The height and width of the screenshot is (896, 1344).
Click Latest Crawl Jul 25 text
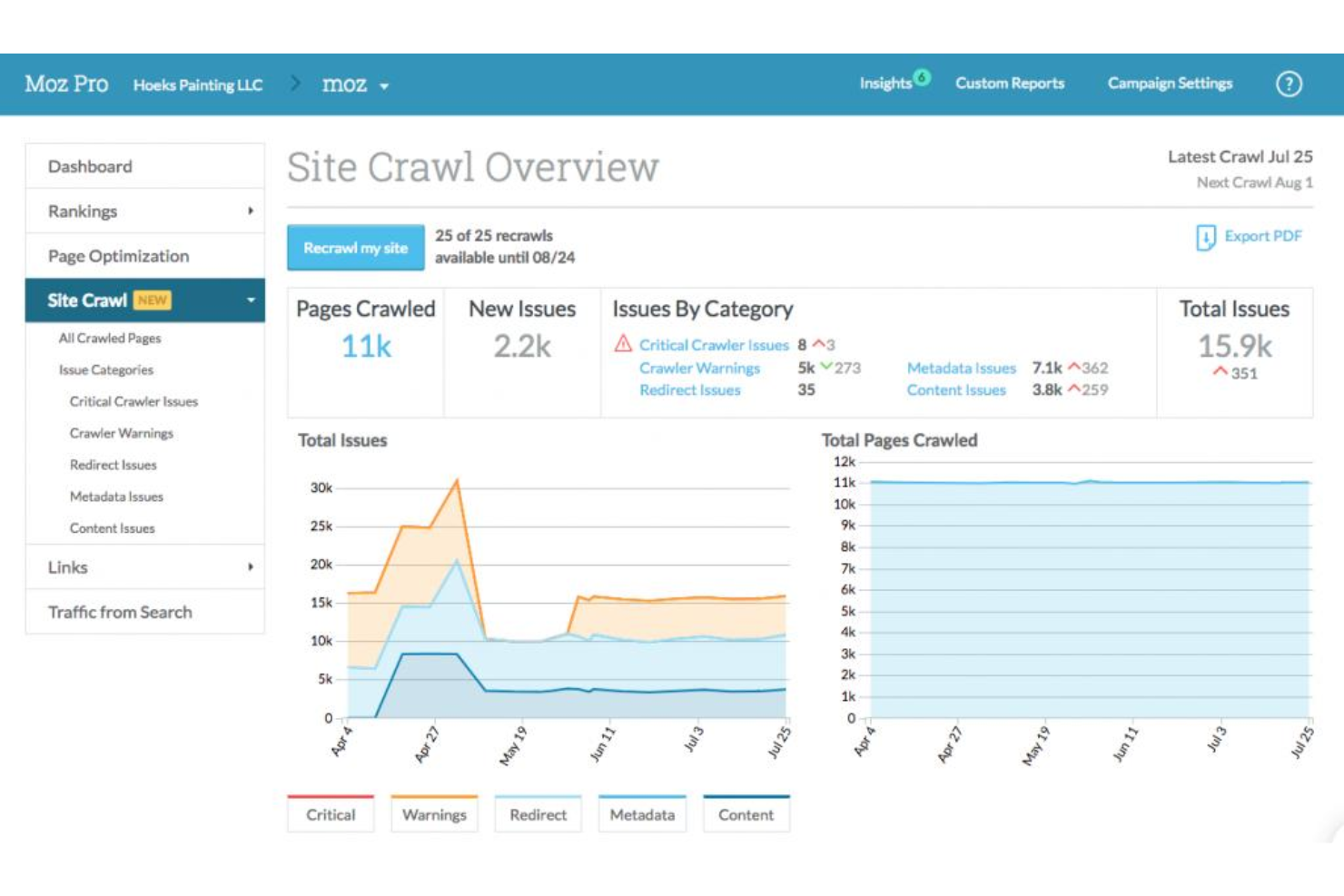coord(1240,157)
